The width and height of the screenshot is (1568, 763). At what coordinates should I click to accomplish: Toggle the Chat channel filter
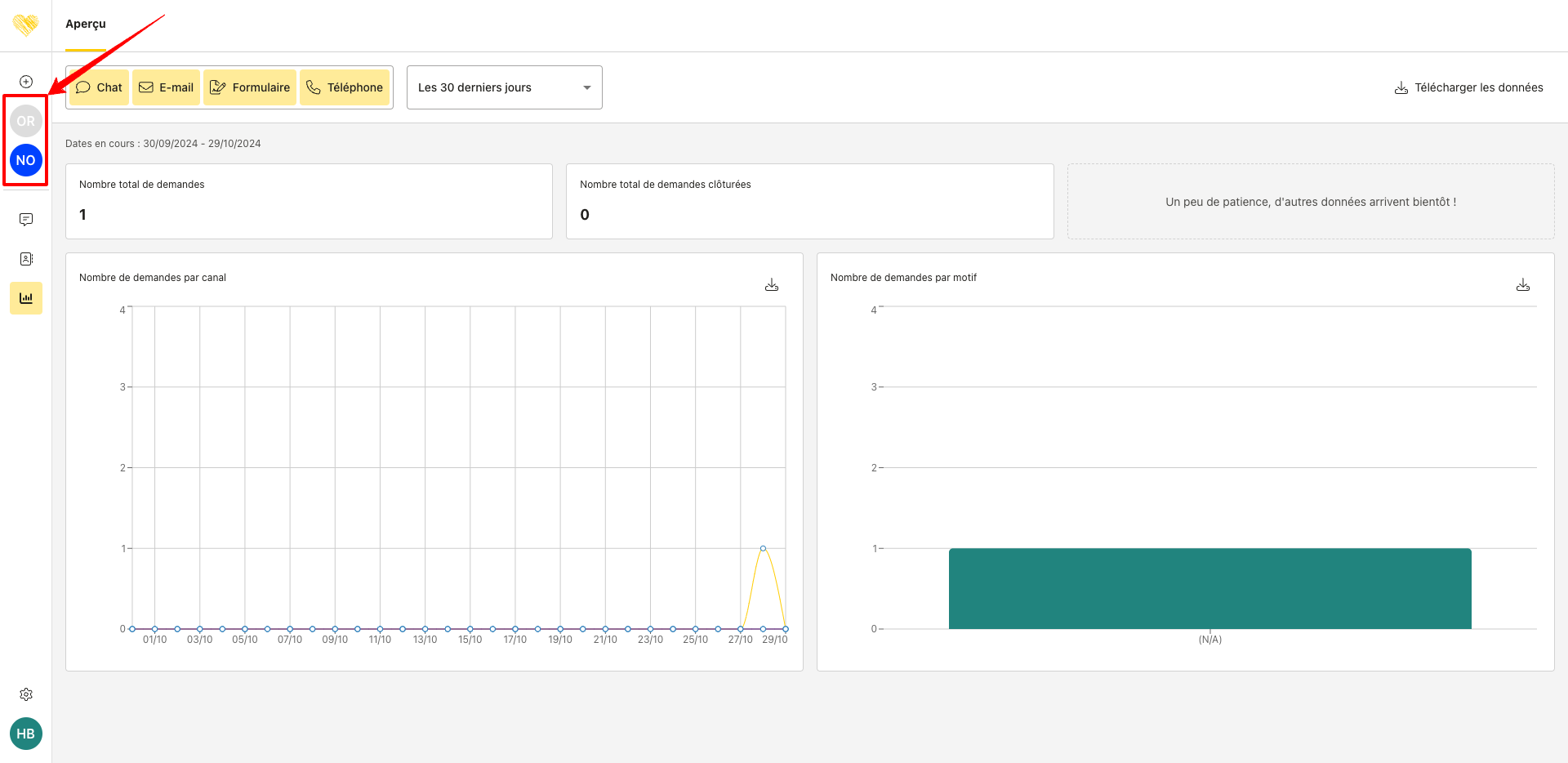coord(99,87)
